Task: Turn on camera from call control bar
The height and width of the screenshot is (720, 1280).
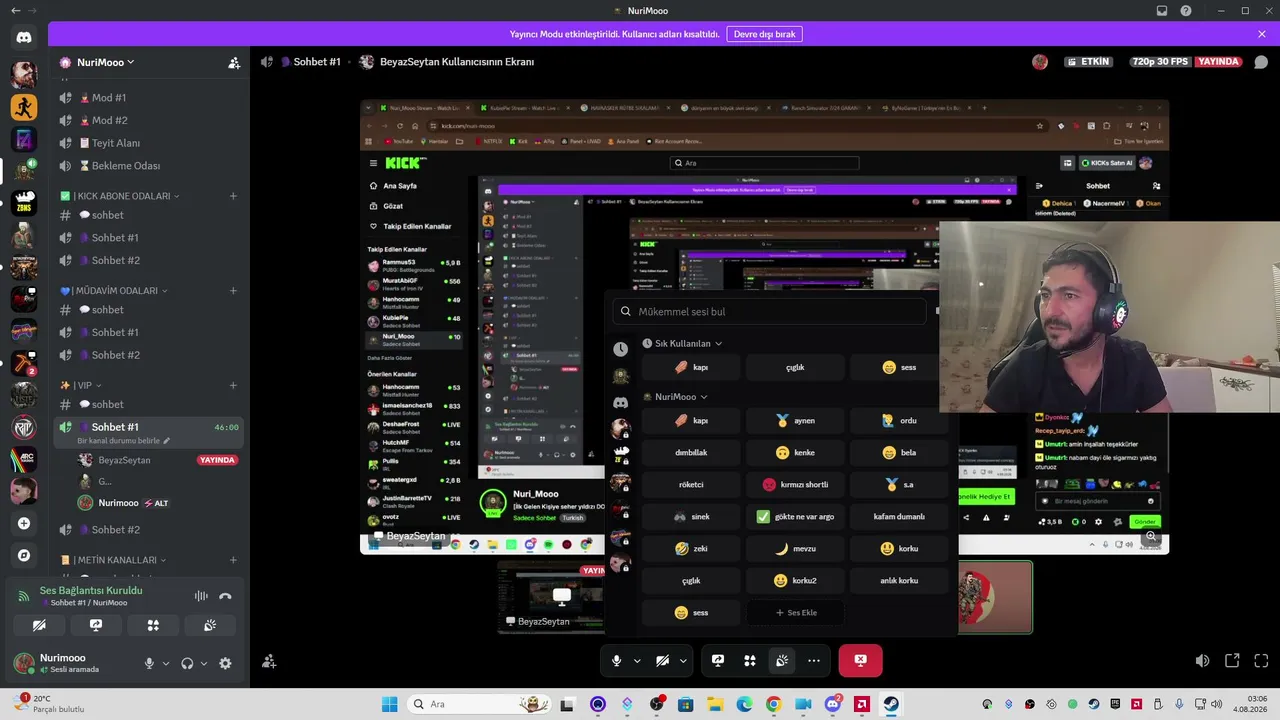Action: [662, 660]
